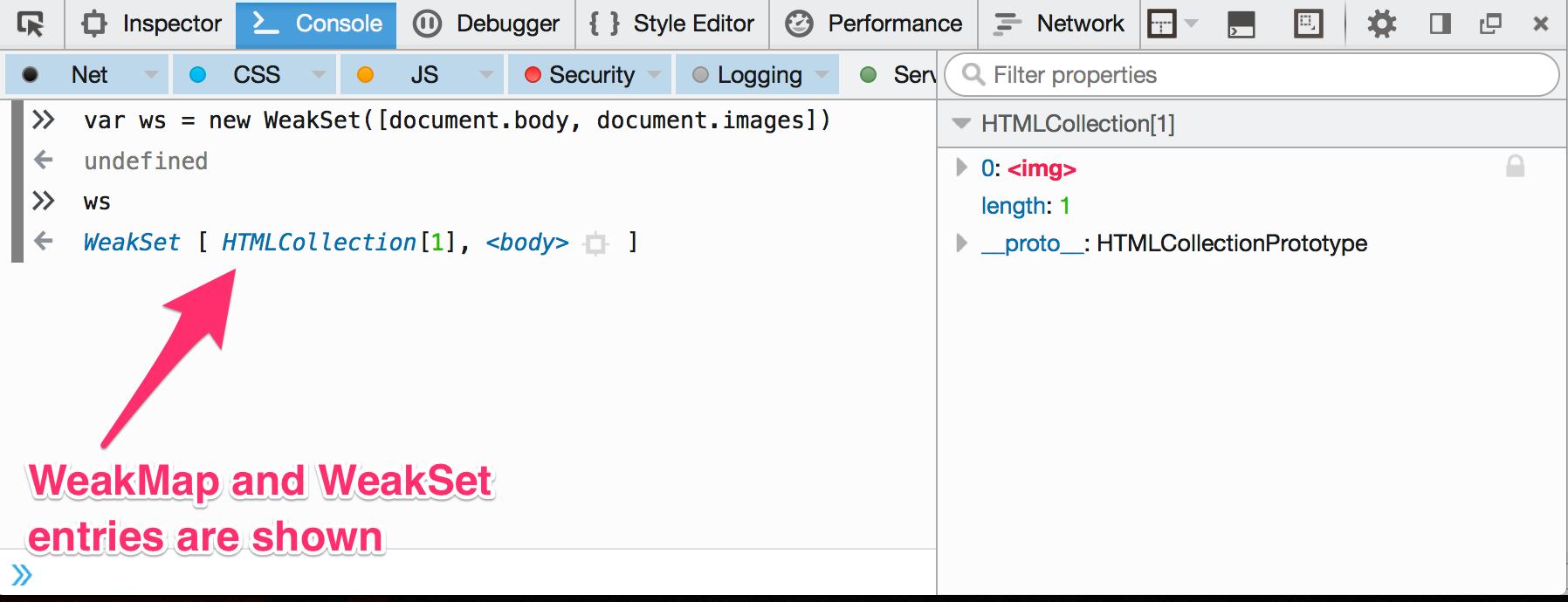Open the Logging filter dropdown arrow
The width and height of the screenshot is (1568, 602).
point(822,75)
